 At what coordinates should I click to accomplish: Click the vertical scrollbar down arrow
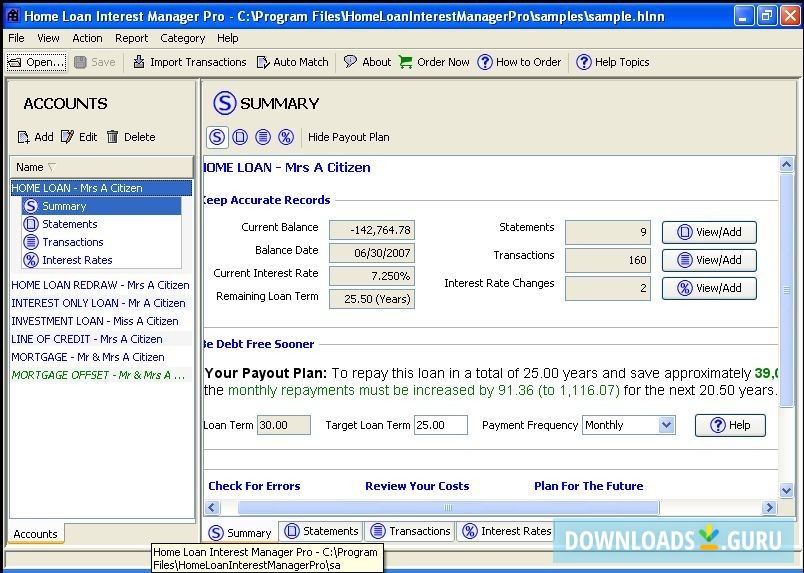pyautogui.click(x=787, y=490)
